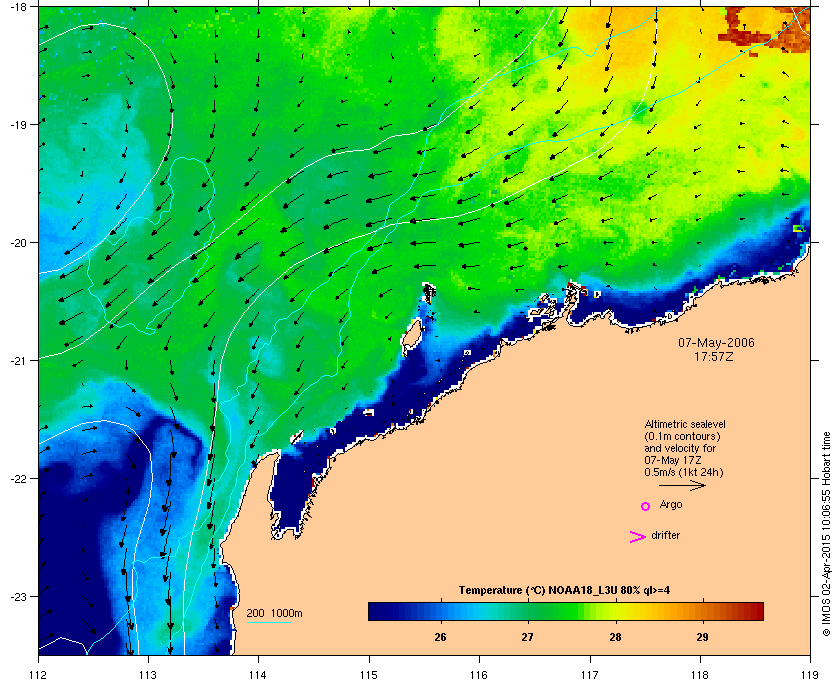Click the '07-May-2006' date label
840x680 pixels.
pos(716,342)
